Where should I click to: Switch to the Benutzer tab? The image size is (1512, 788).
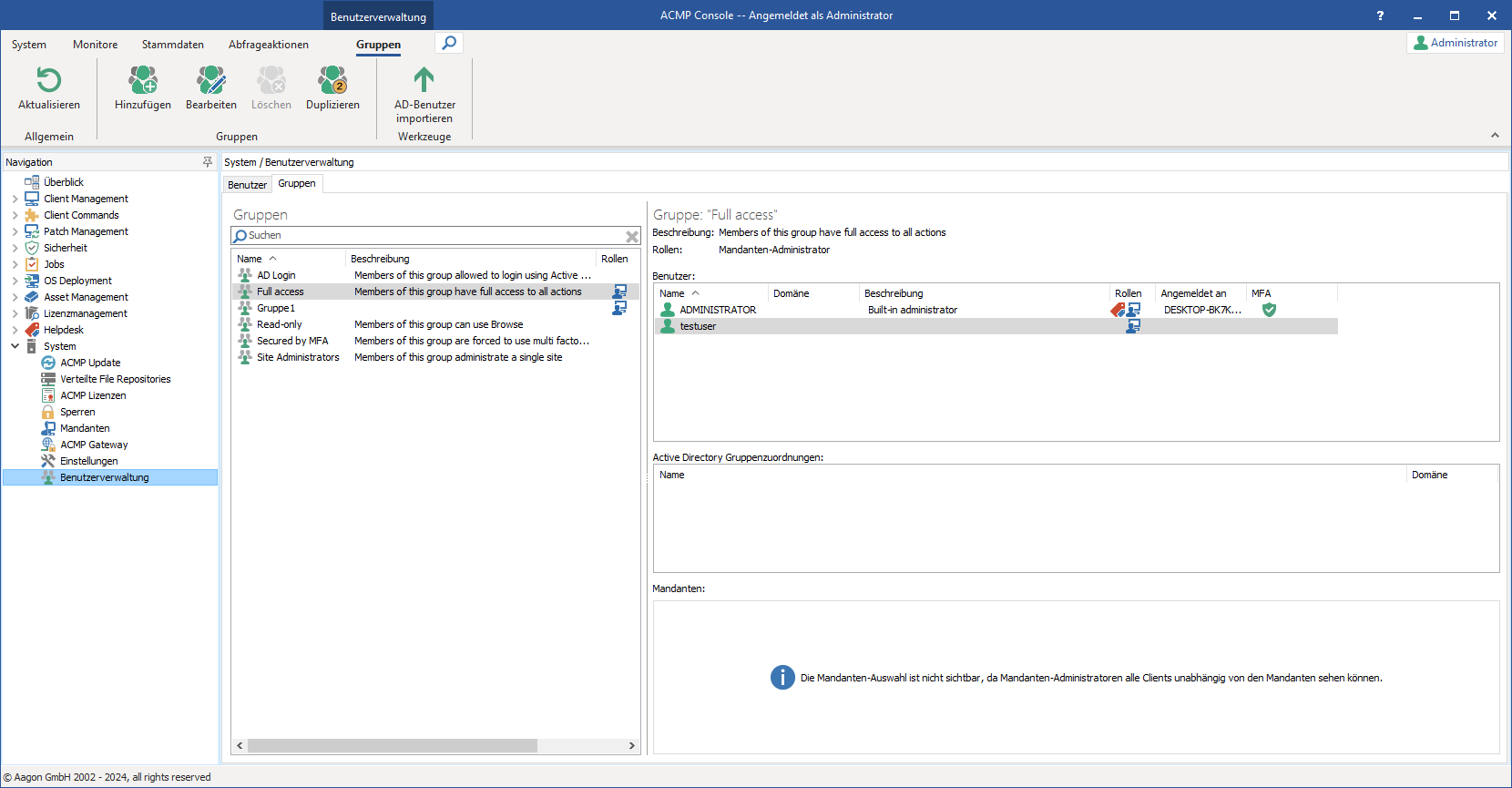pyautogui.click(x=247, y=185)
